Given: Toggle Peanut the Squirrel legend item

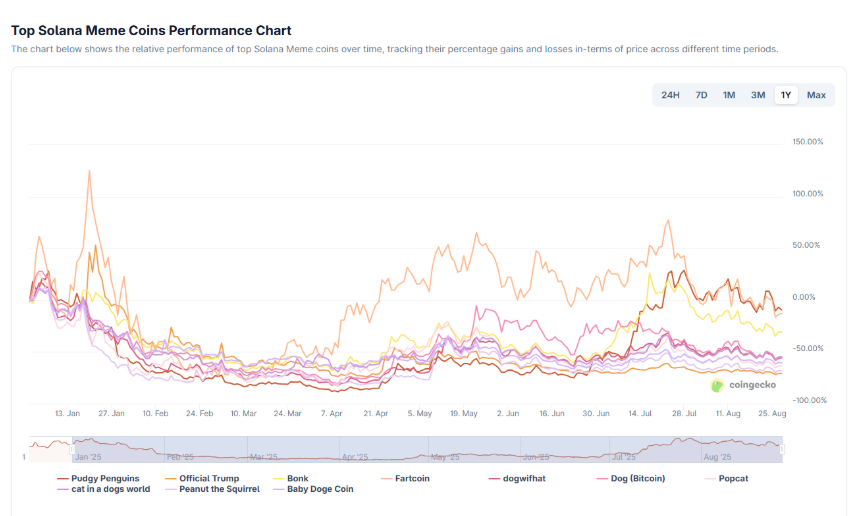Looking at the screenshot, I should (219, 489).
